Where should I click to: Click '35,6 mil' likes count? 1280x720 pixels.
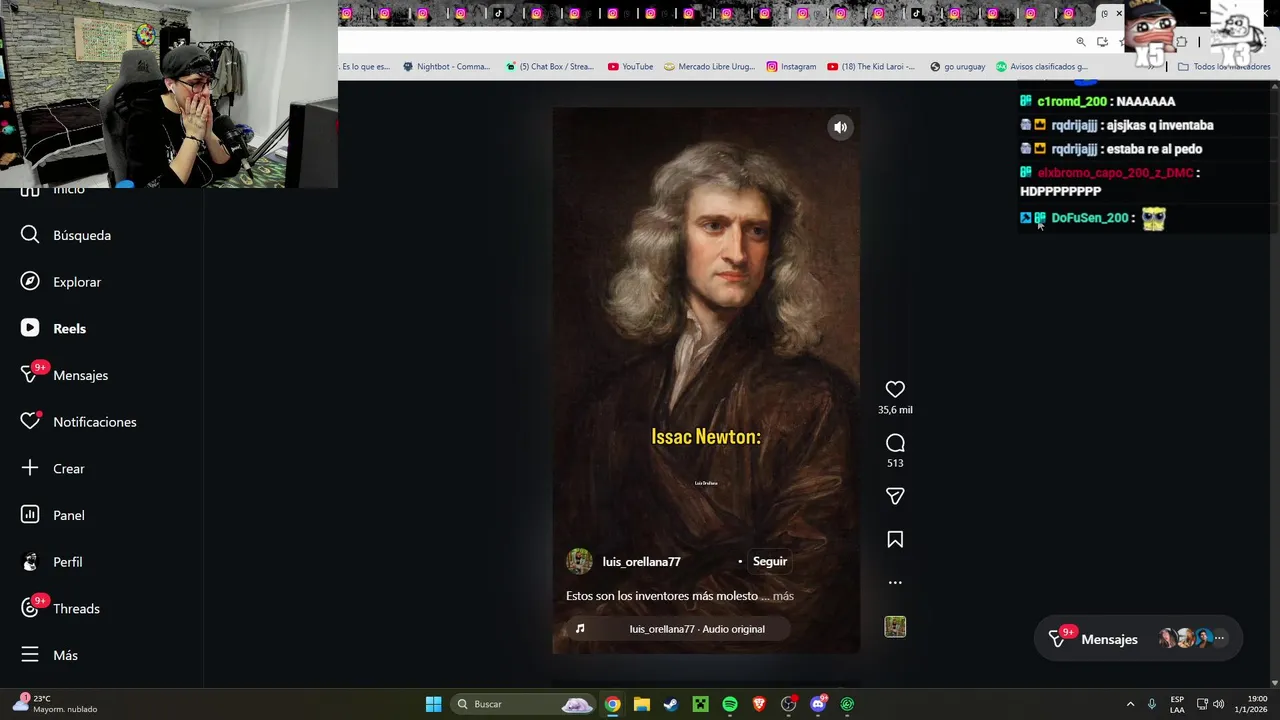895,410
